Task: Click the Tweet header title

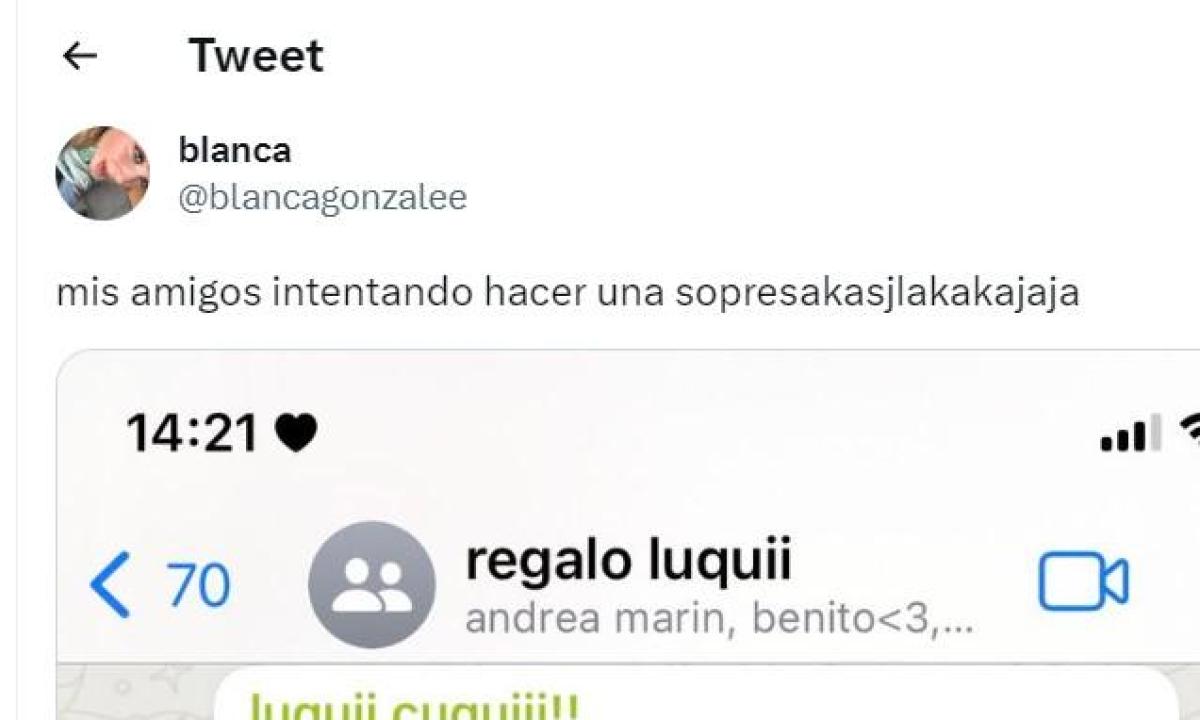Action: tap(256, 56)
